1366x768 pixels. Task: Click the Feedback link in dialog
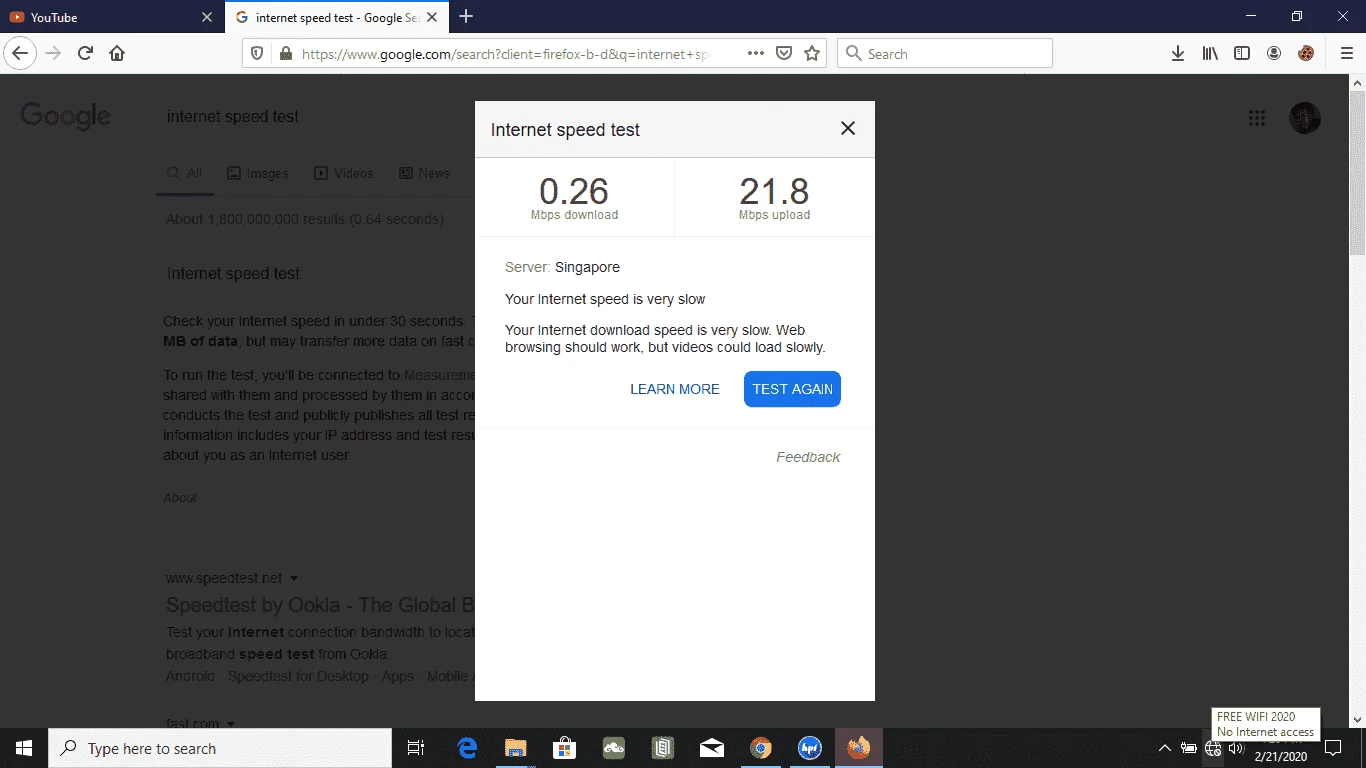pos(808,457)
